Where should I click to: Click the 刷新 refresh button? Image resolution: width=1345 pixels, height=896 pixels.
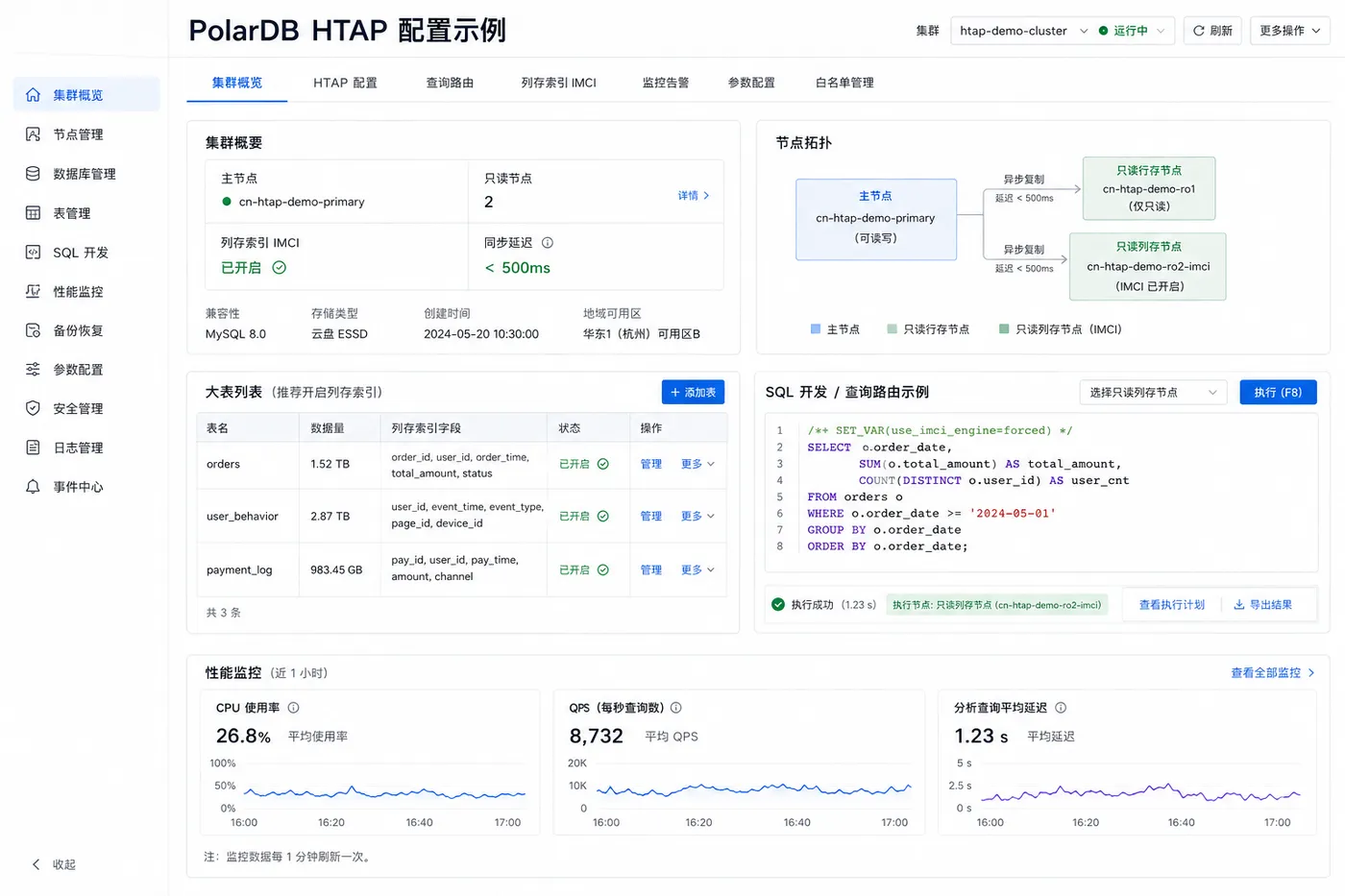tap(1212, 31)
